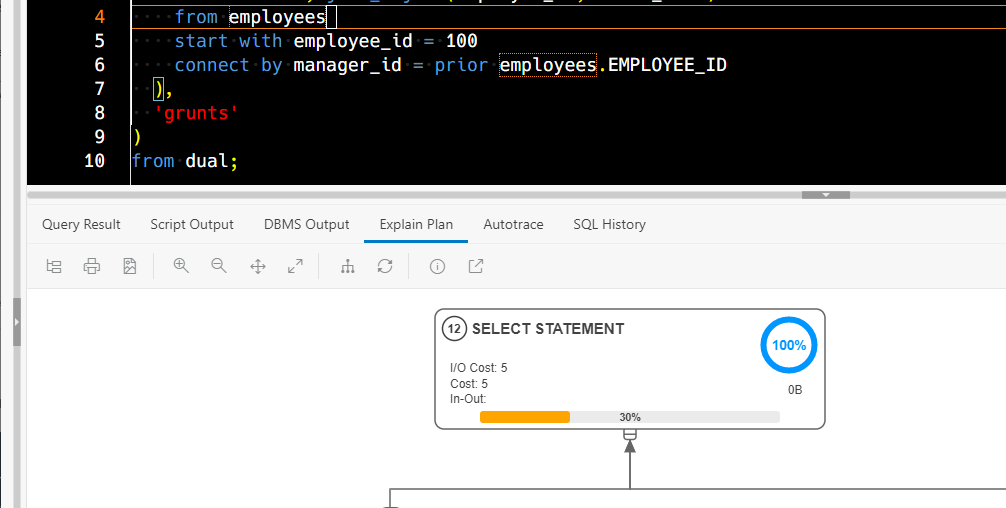
Task: Switch to Script Output tab
Action: (x=192, y=224)
